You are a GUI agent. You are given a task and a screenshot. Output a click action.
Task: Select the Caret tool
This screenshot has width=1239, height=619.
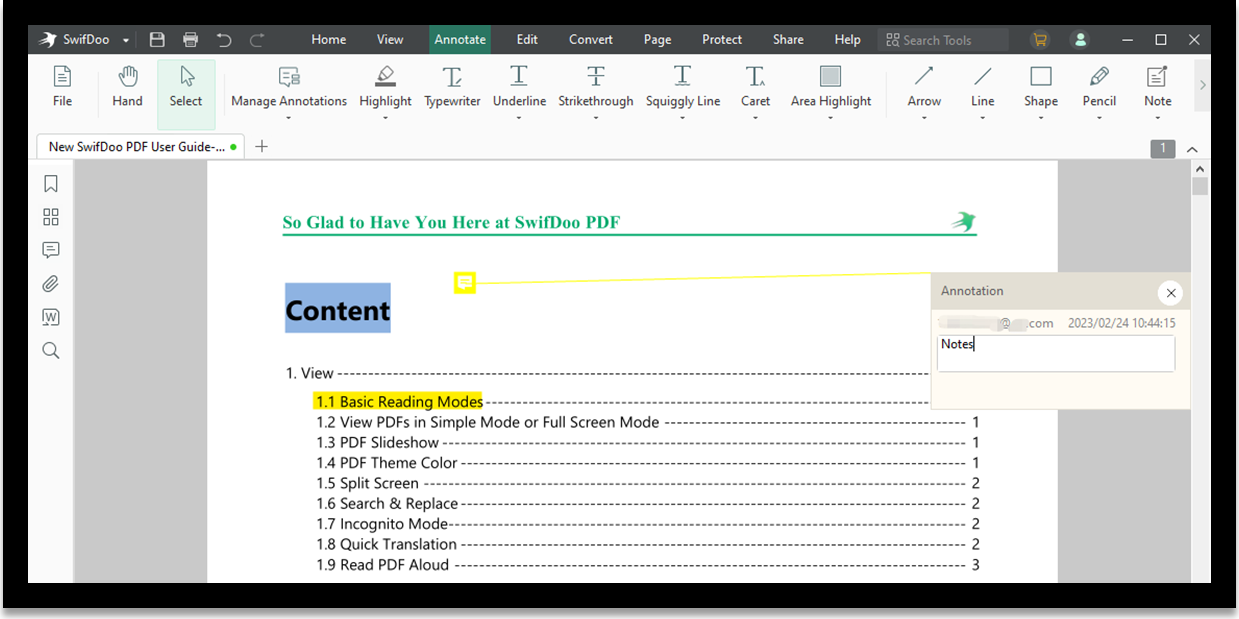coord(755,87)
